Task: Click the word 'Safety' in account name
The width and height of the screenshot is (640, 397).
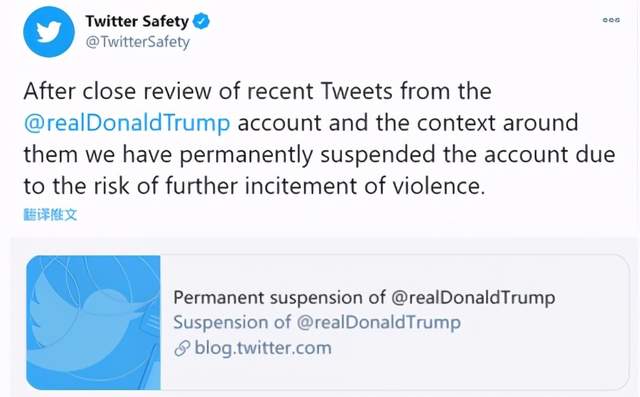Action: click(x=166, y=21)
